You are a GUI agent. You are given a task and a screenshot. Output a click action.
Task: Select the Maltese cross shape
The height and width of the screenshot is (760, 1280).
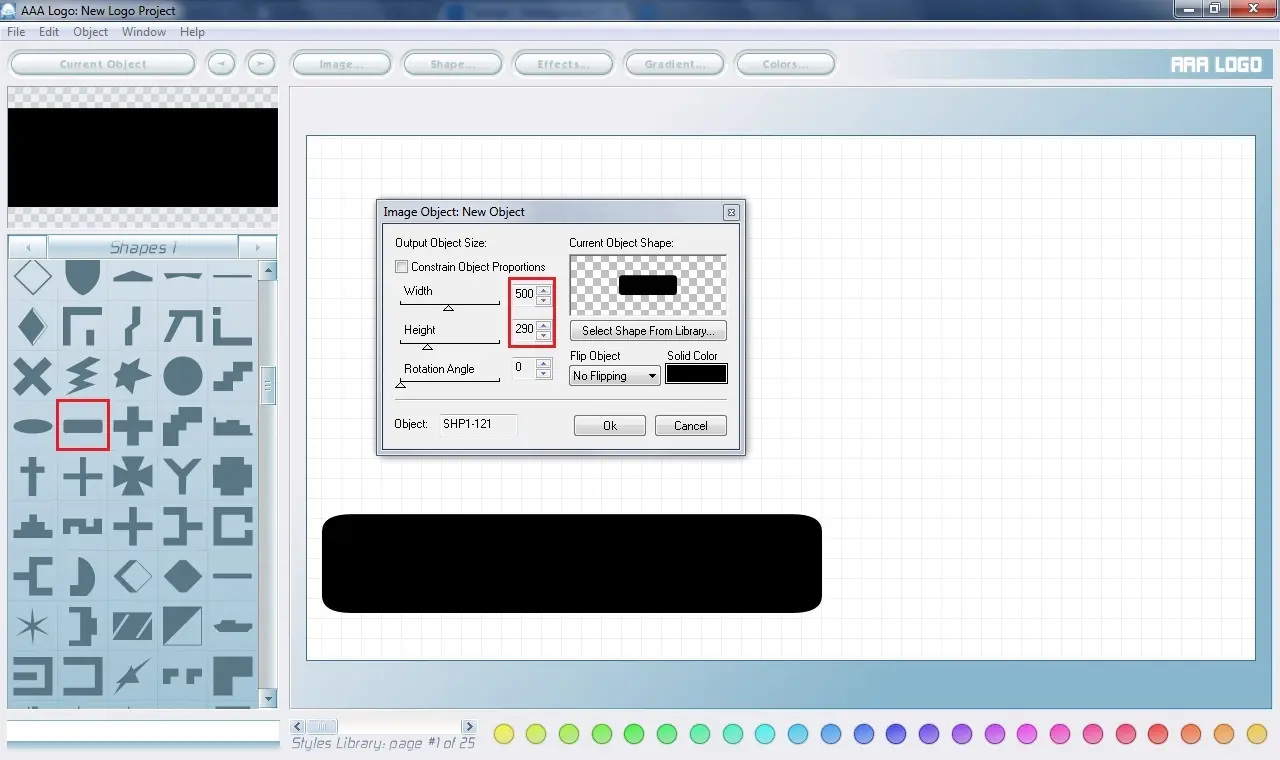coord(133,476)
